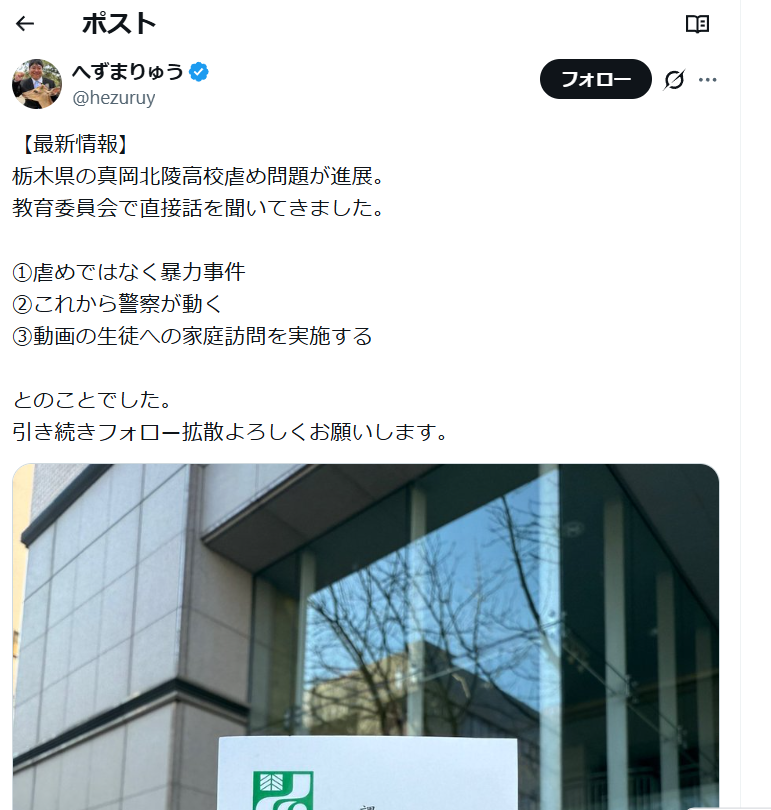Click the blue verified badge
The width and height of the screenshot is (771, 810).
[199, 72]
